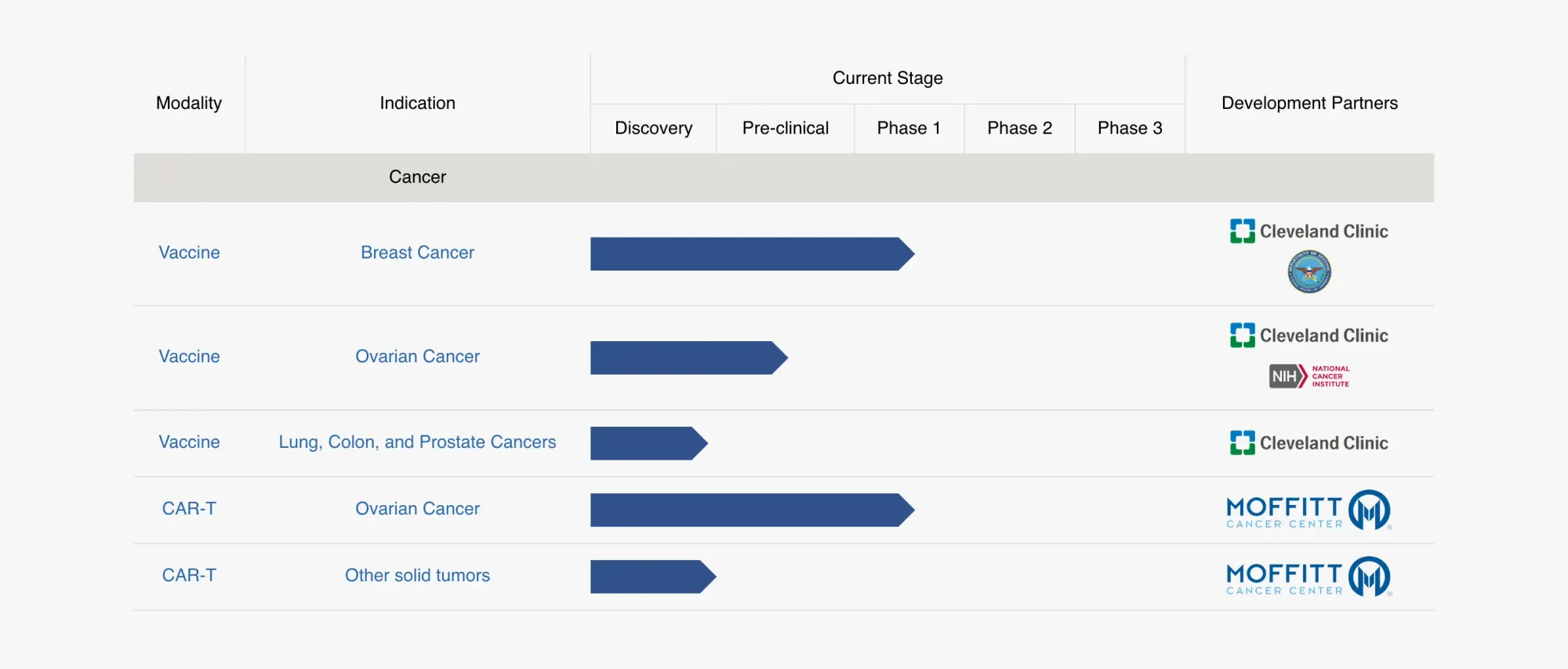This screenshot has width=1568, height=669.
Task: Click the Phase 2 column header
Action: click(x=1019, y=129)
